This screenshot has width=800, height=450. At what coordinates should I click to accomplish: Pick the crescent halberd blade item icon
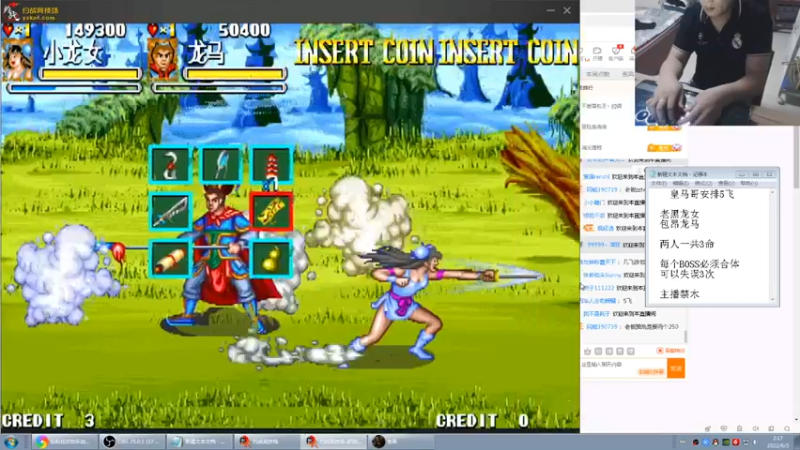220,164
